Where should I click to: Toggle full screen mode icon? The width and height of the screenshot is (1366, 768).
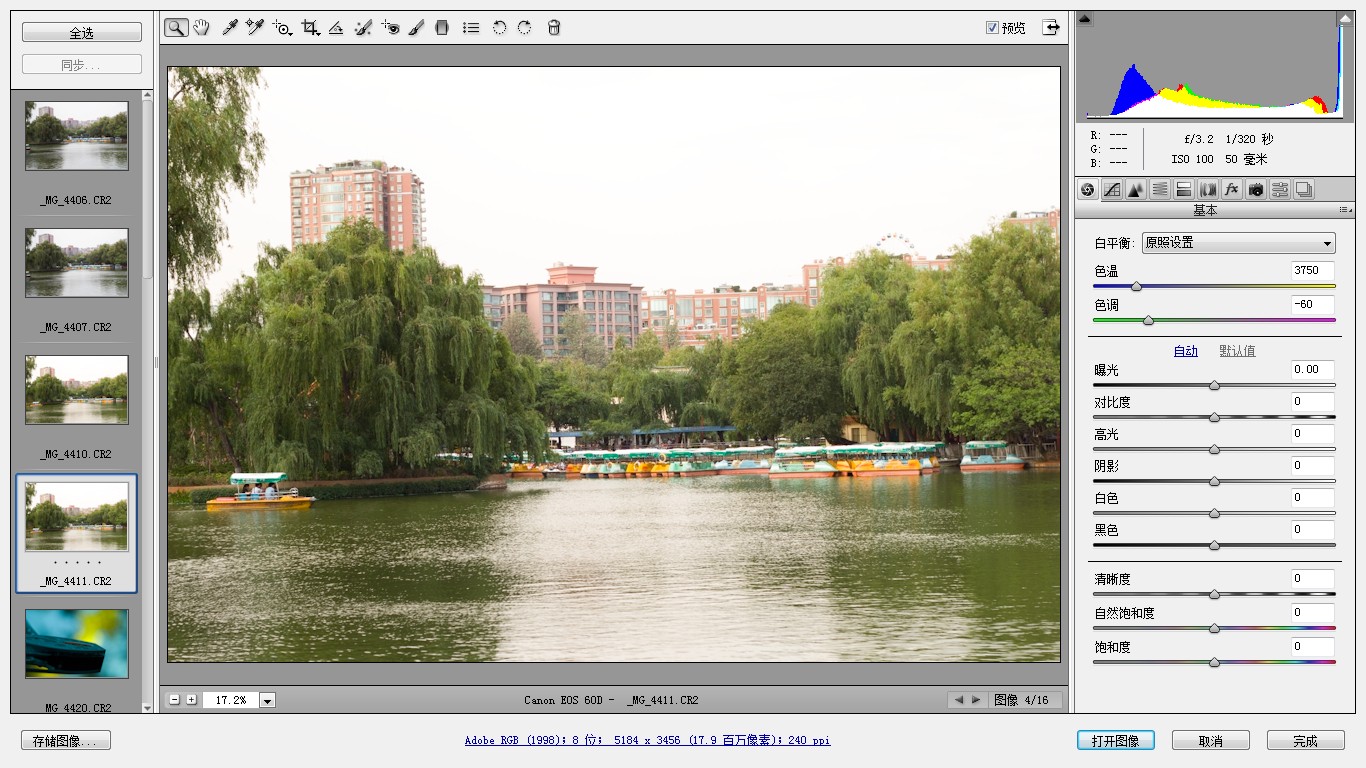click(x=1051, y=28)
